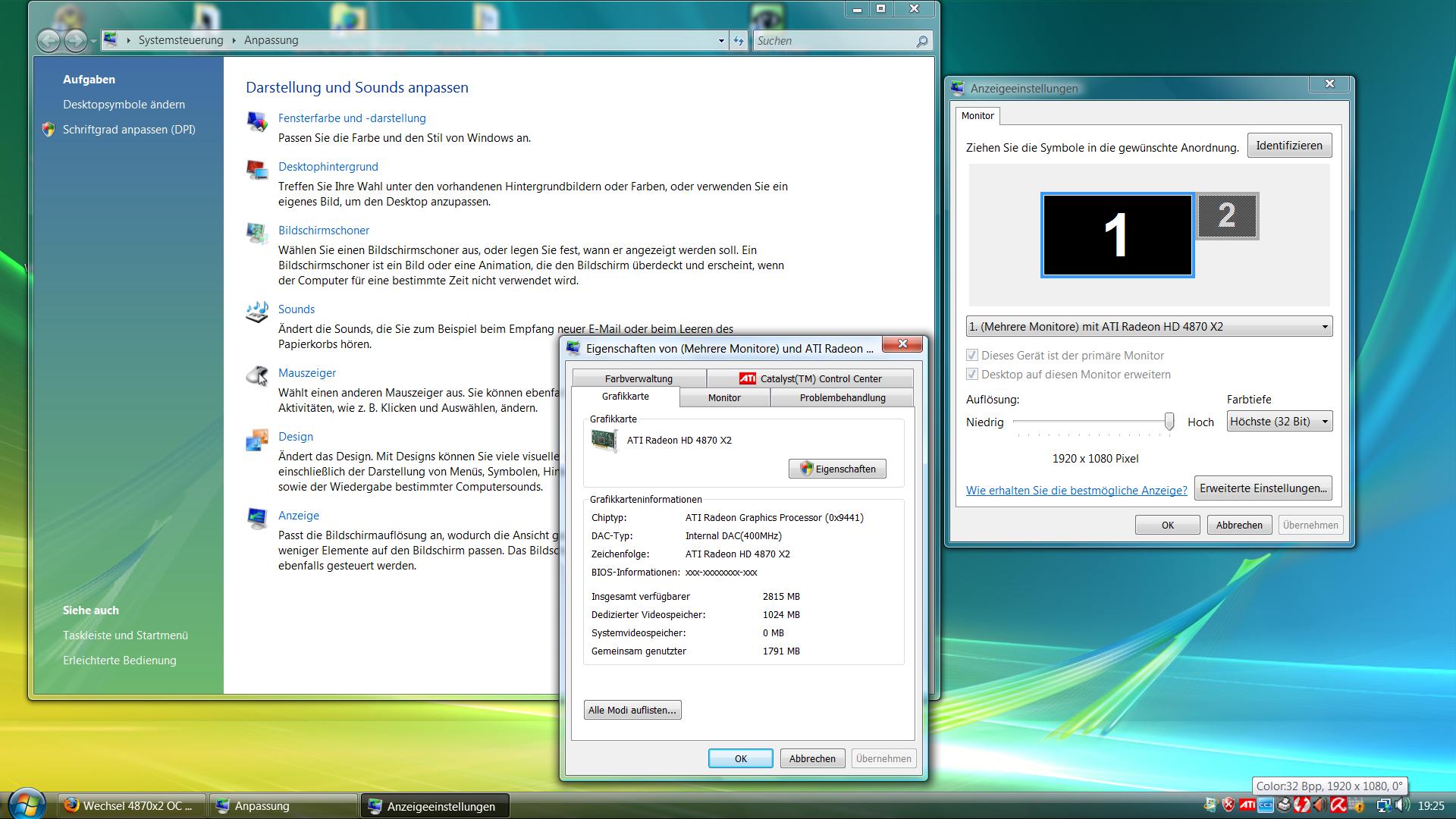
Task: Select monitor 2 thumbnail in arrangement area
Action: [1227, 216]
